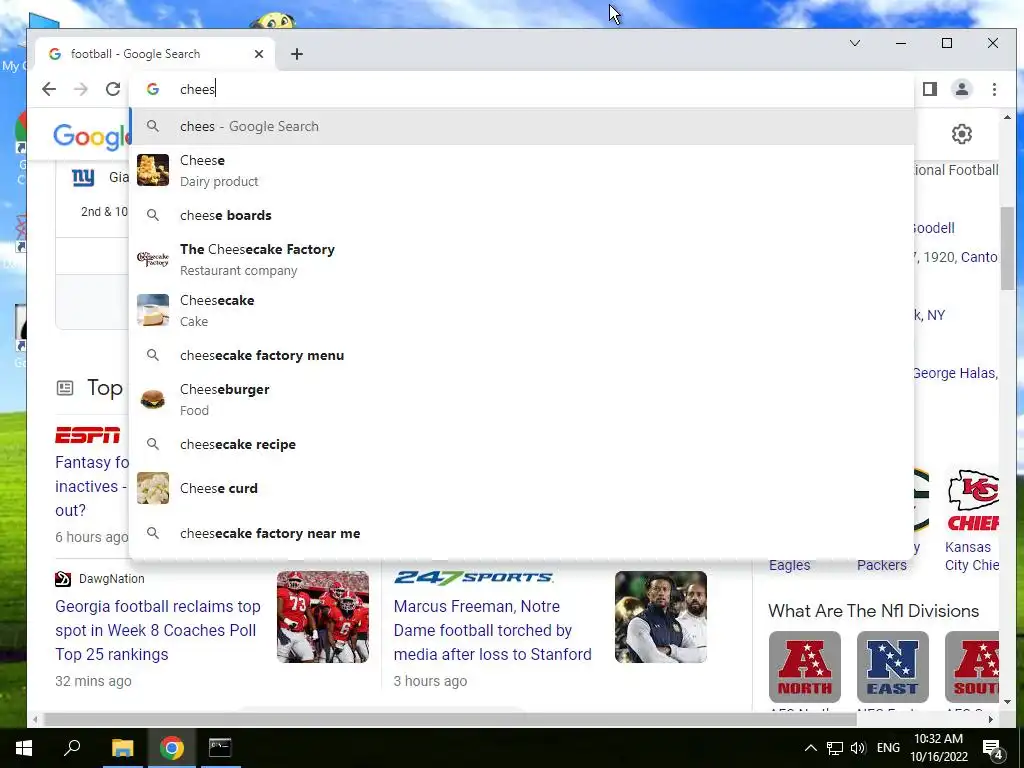Show hidden system tray icons chevron

click(x=810, y=748)
